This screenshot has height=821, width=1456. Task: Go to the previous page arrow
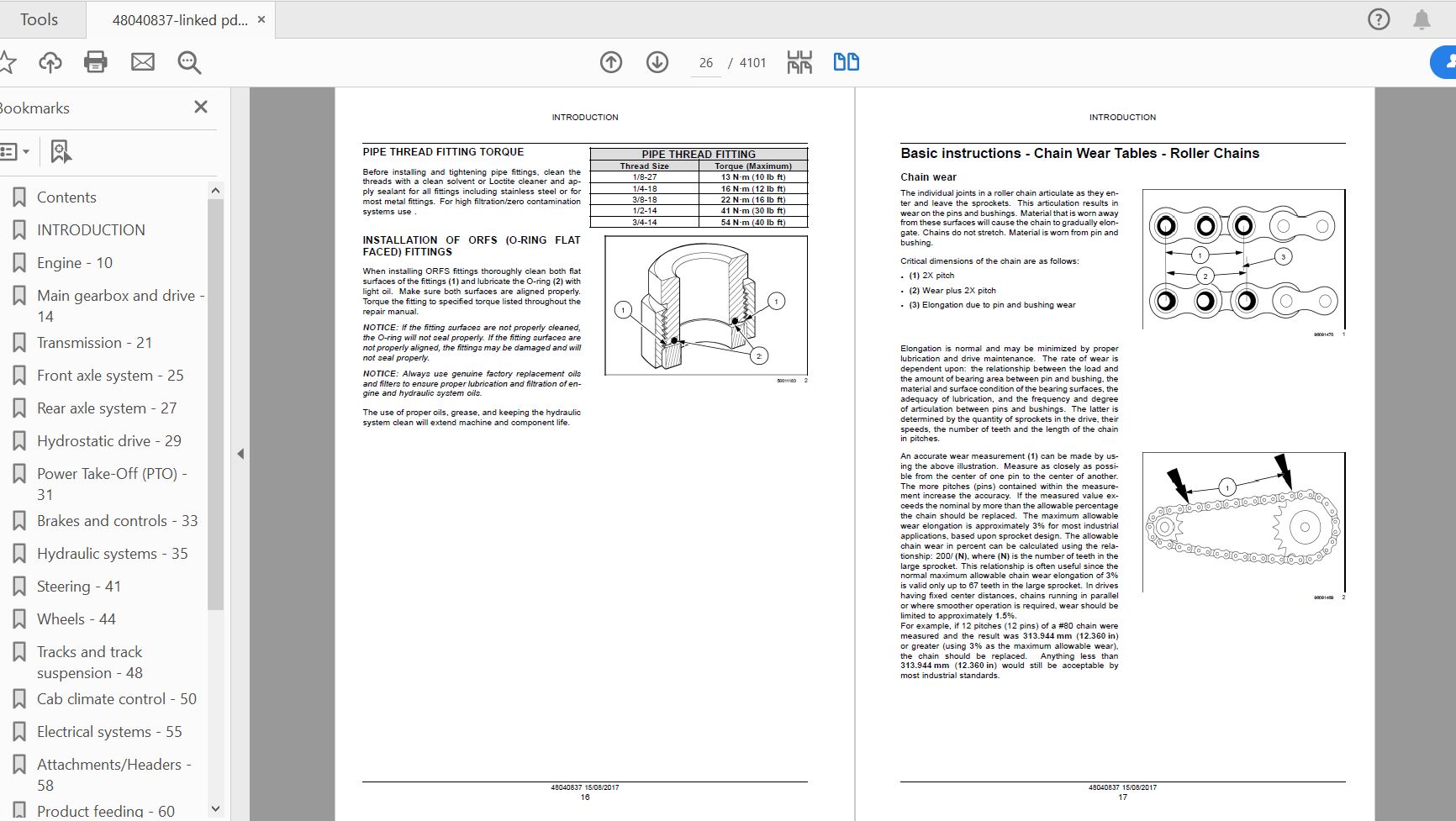click(611, 62)
